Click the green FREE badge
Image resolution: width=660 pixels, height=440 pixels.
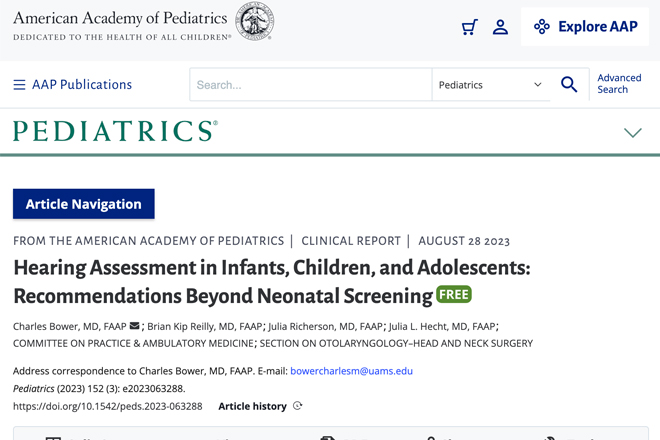[454, 294]
